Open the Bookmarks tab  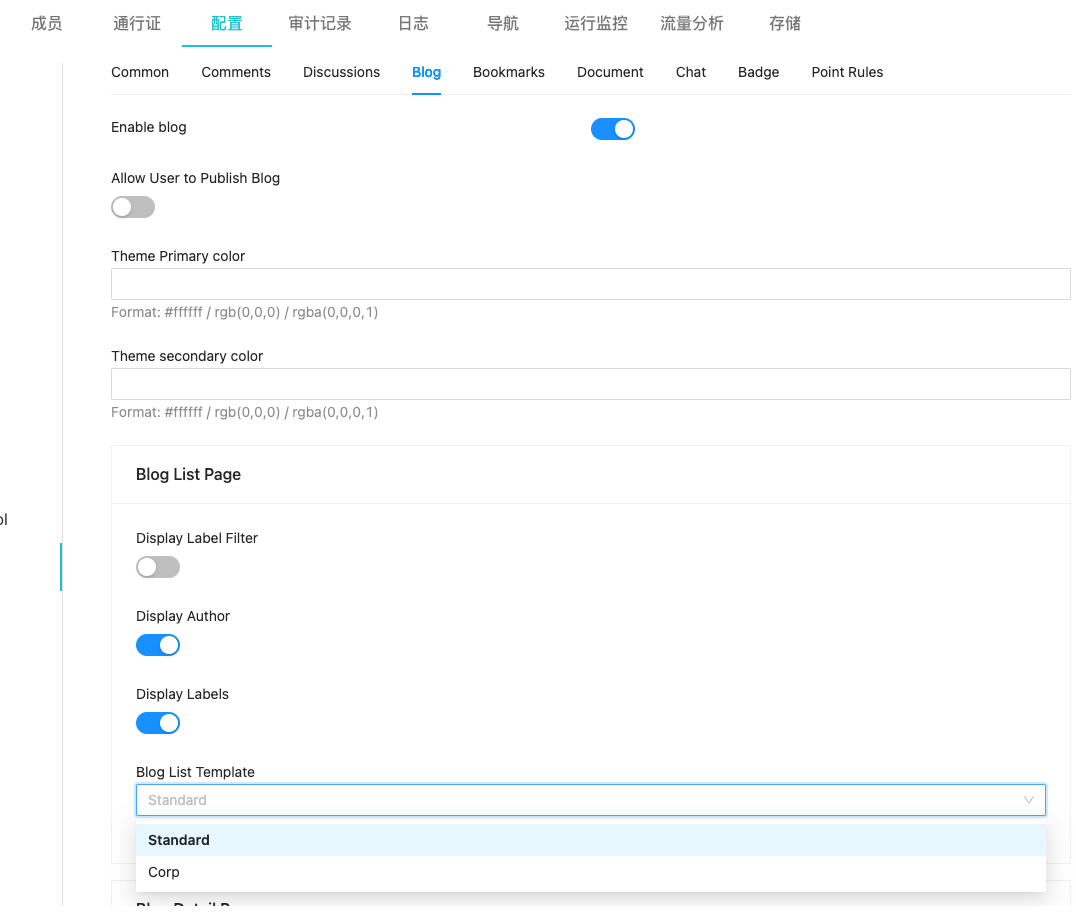pos(509,72)
